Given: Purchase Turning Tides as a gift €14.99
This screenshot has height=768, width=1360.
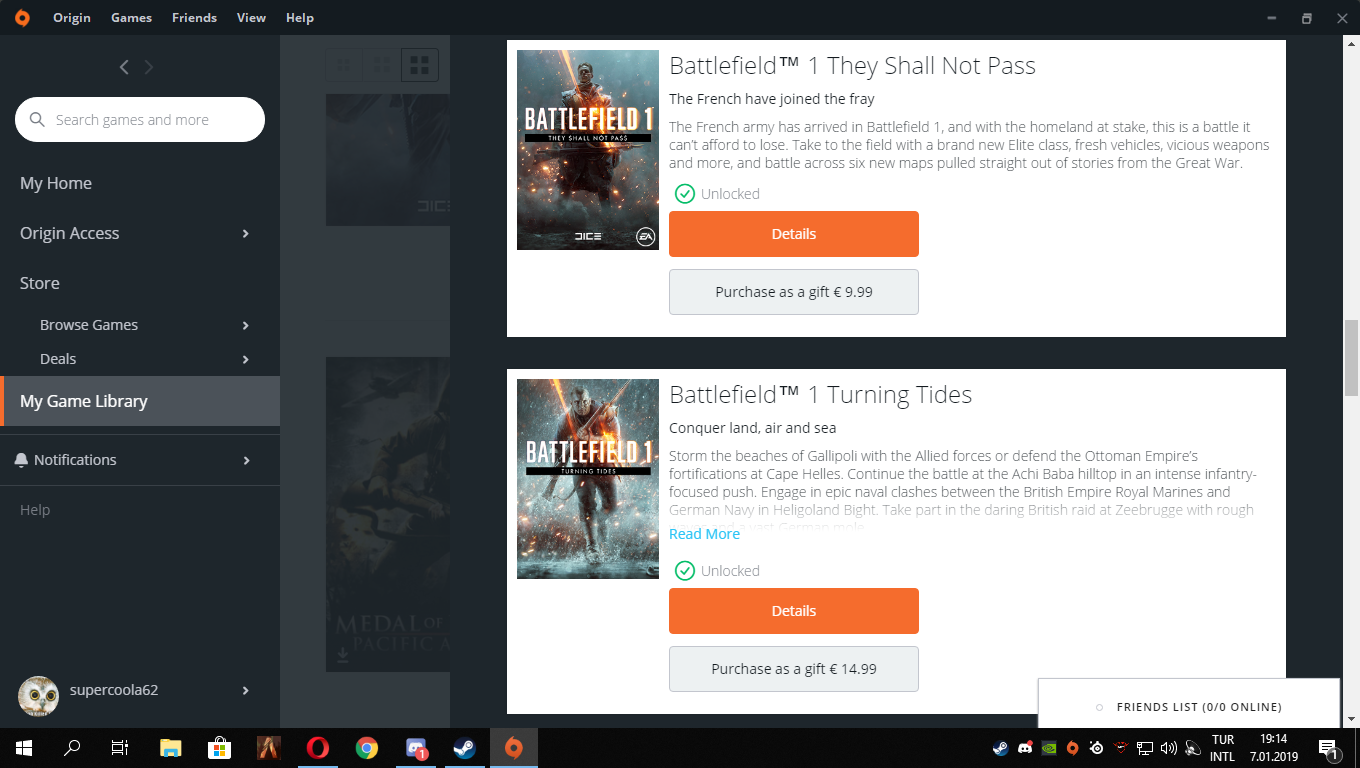Looking at the screenshot, I should coord(794,669).
